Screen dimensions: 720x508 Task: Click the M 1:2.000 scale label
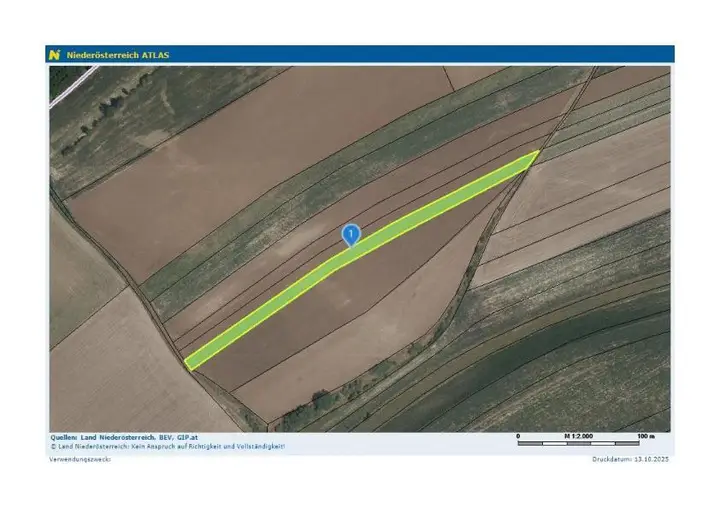pos(580,436)
